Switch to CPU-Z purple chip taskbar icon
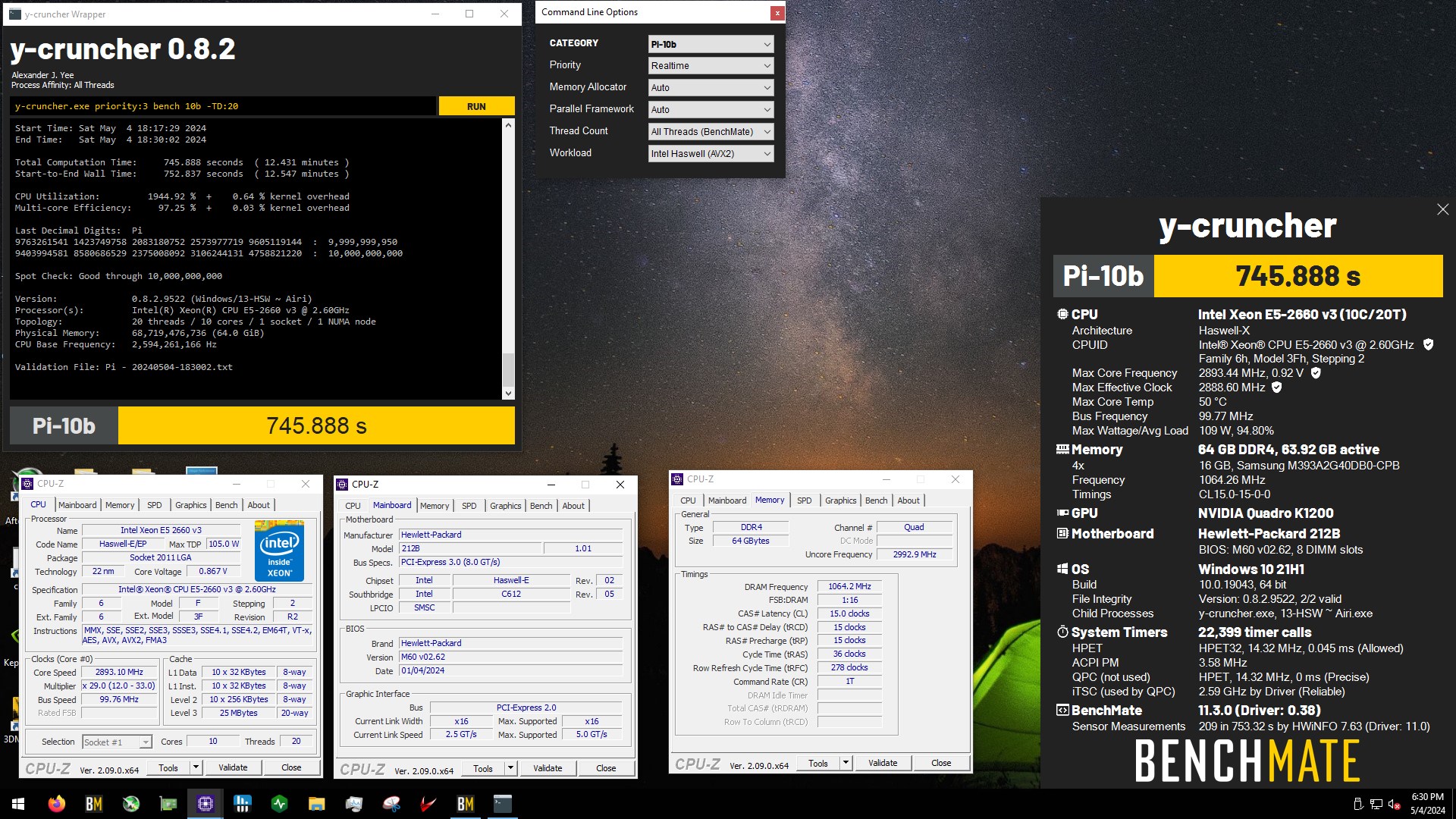1456x819 pixels. pos(206,804)
